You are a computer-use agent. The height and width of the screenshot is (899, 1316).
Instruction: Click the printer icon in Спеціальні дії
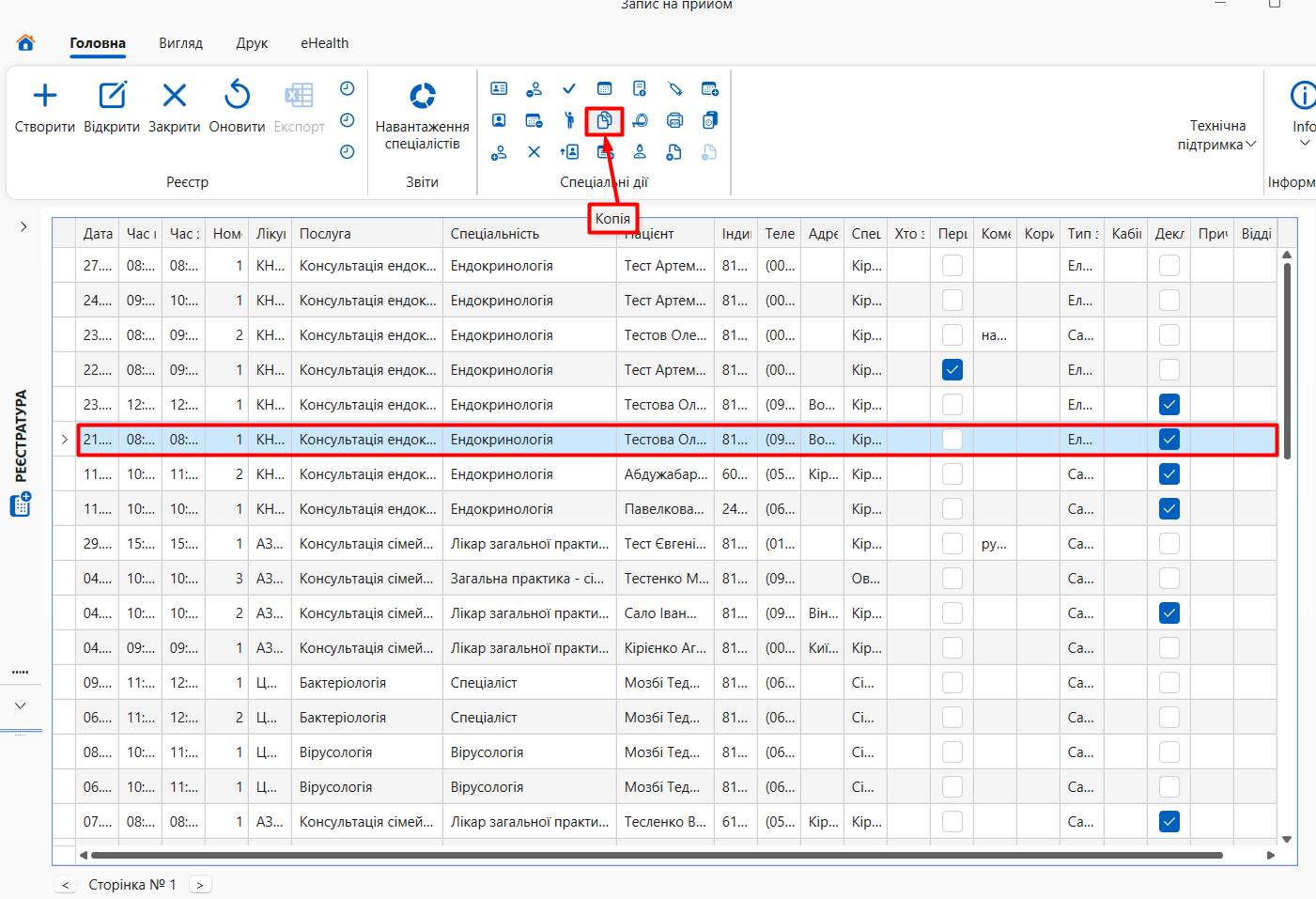coord(674,120)
